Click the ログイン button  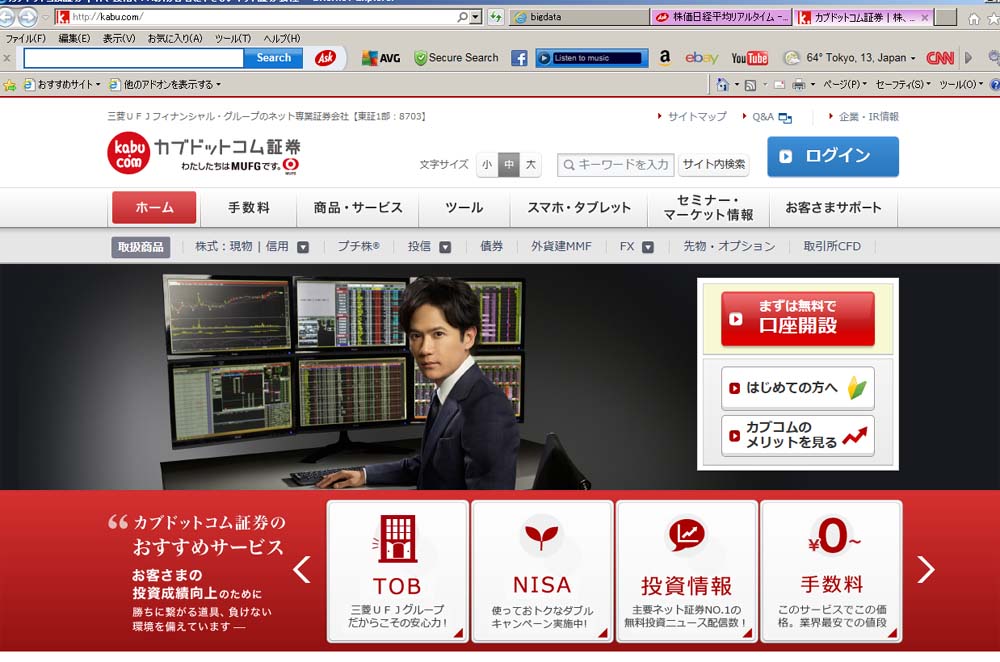[x=833, y=156]
